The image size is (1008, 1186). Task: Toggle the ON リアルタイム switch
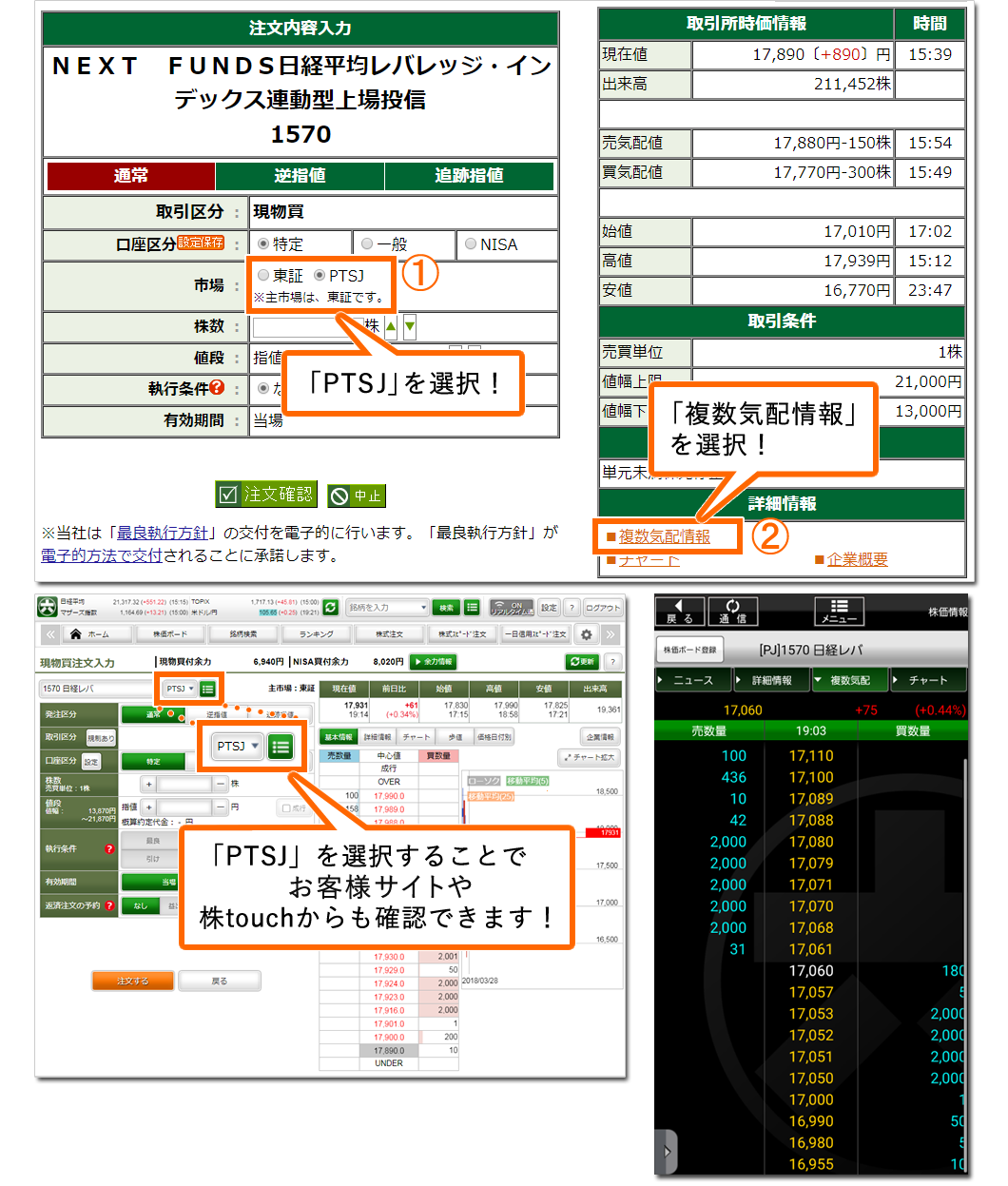[512, 607]
